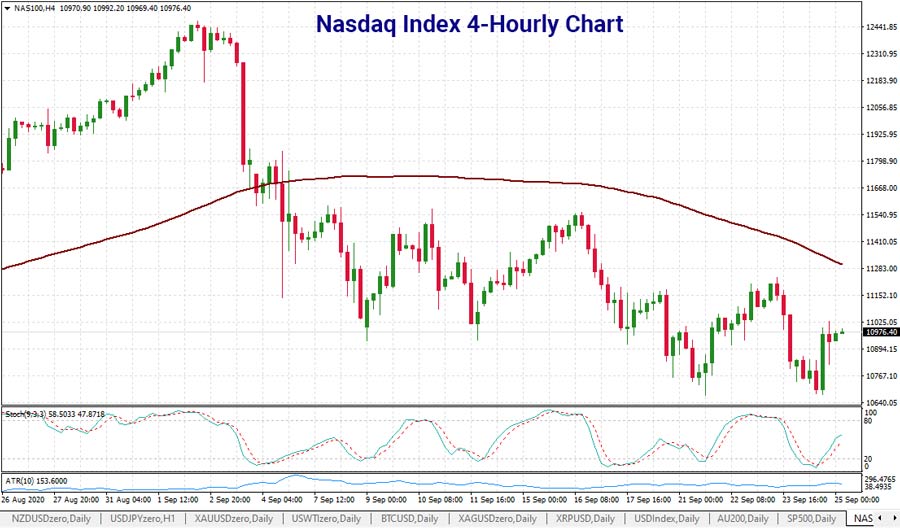Click the 23 Sep 16:00 time label
Image resolution: width=900 pixels, height=528 pixels.
pos(806,500)
